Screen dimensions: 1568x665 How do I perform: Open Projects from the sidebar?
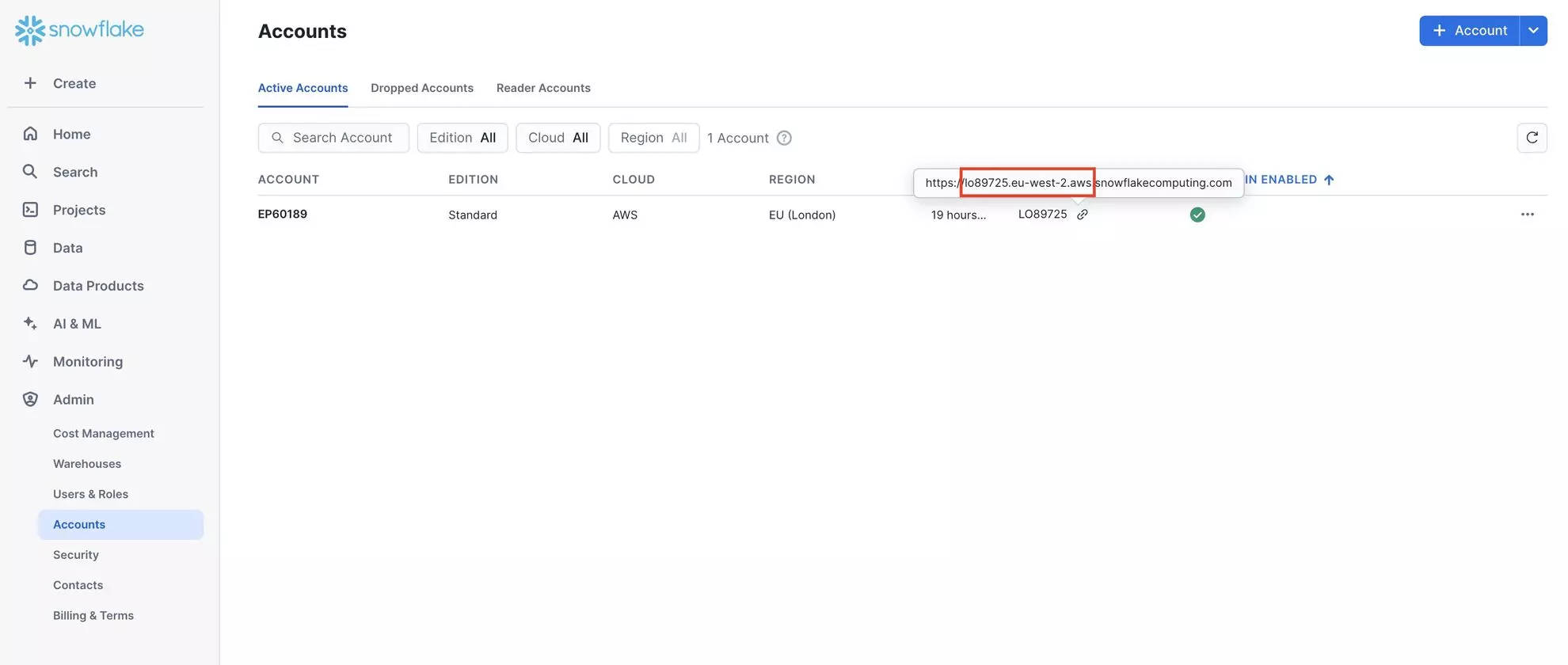tap(79, 210)
